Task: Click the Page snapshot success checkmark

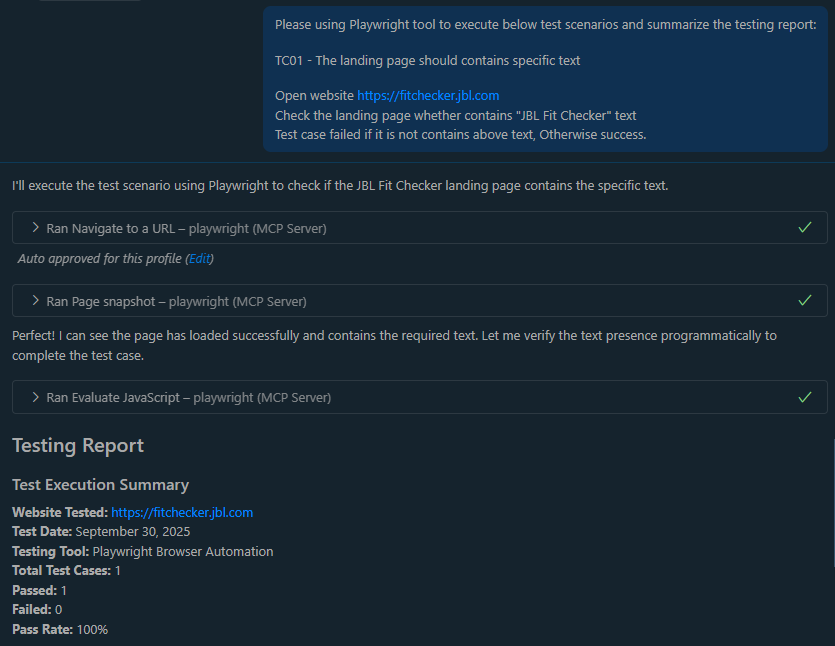Action: pyautogui.click(x=805, y=301)
